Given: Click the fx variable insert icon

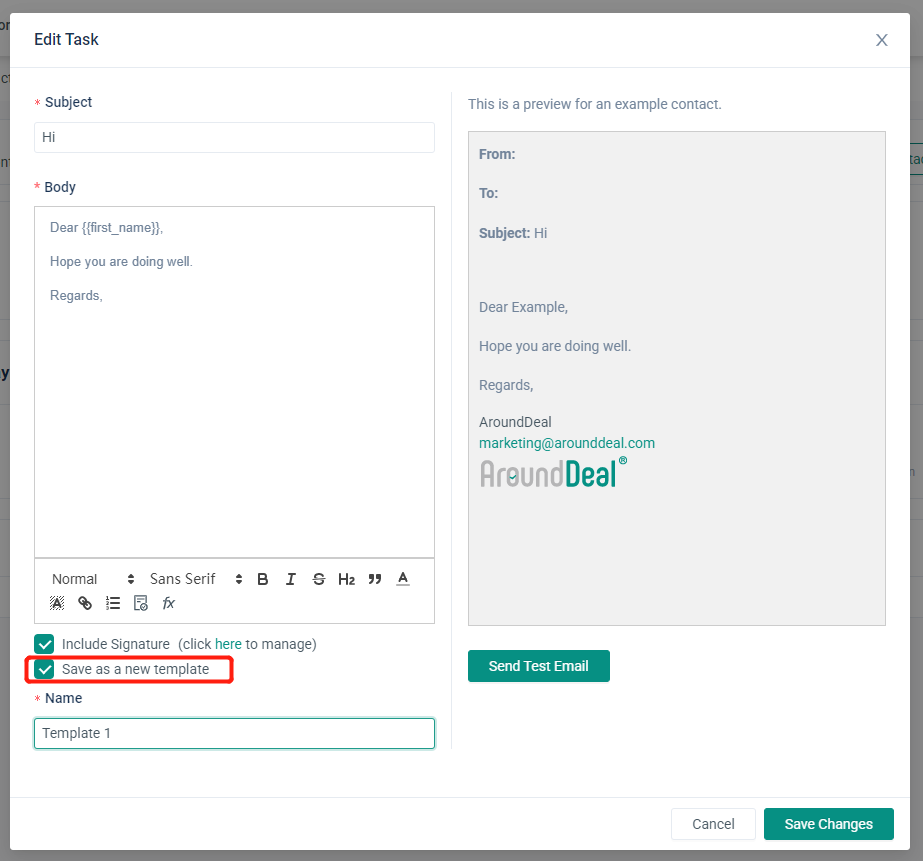Looking at the screenshot, I should (169, 603).
